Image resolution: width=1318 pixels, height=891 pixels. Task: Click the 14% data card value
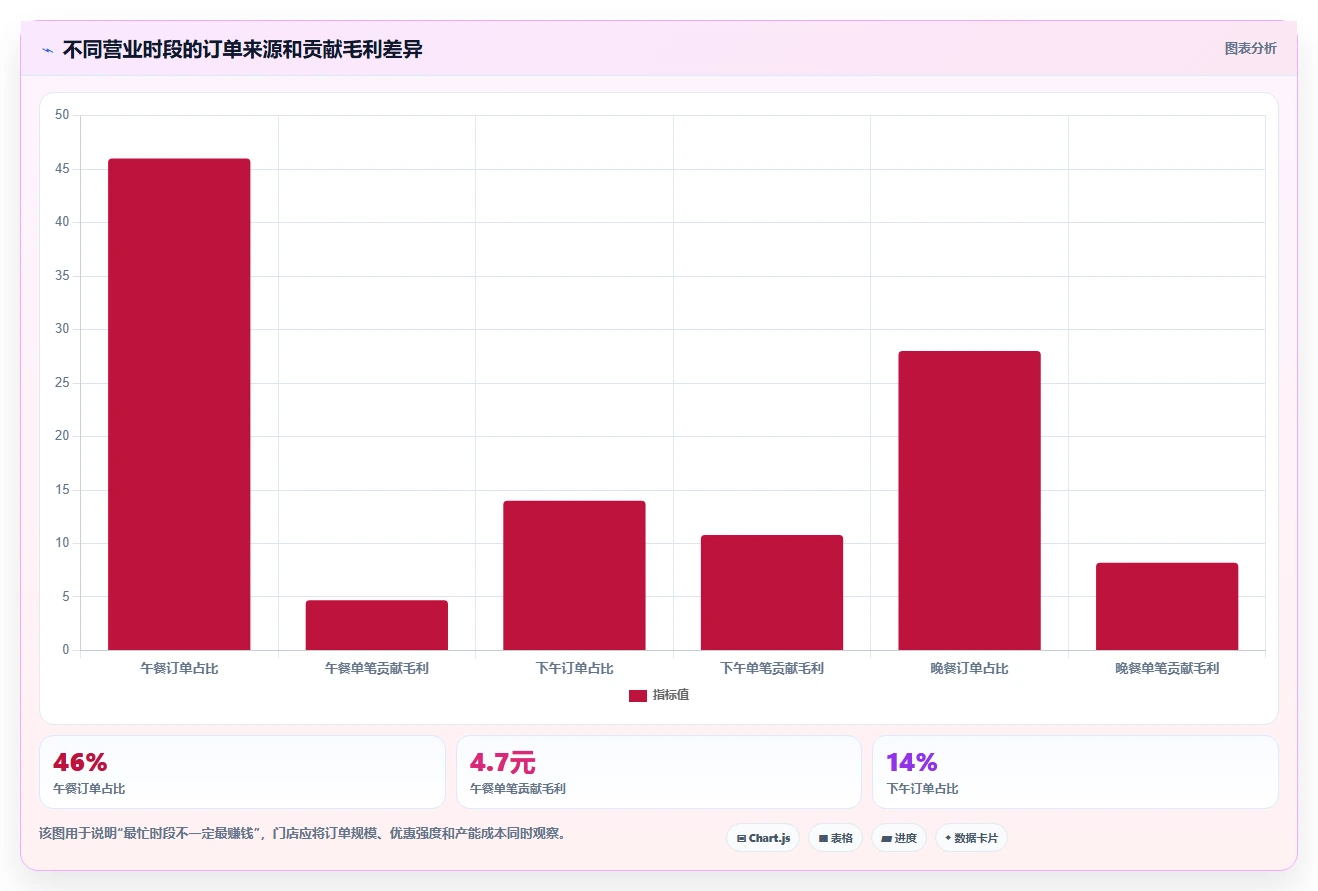click(x=912, y=762)
